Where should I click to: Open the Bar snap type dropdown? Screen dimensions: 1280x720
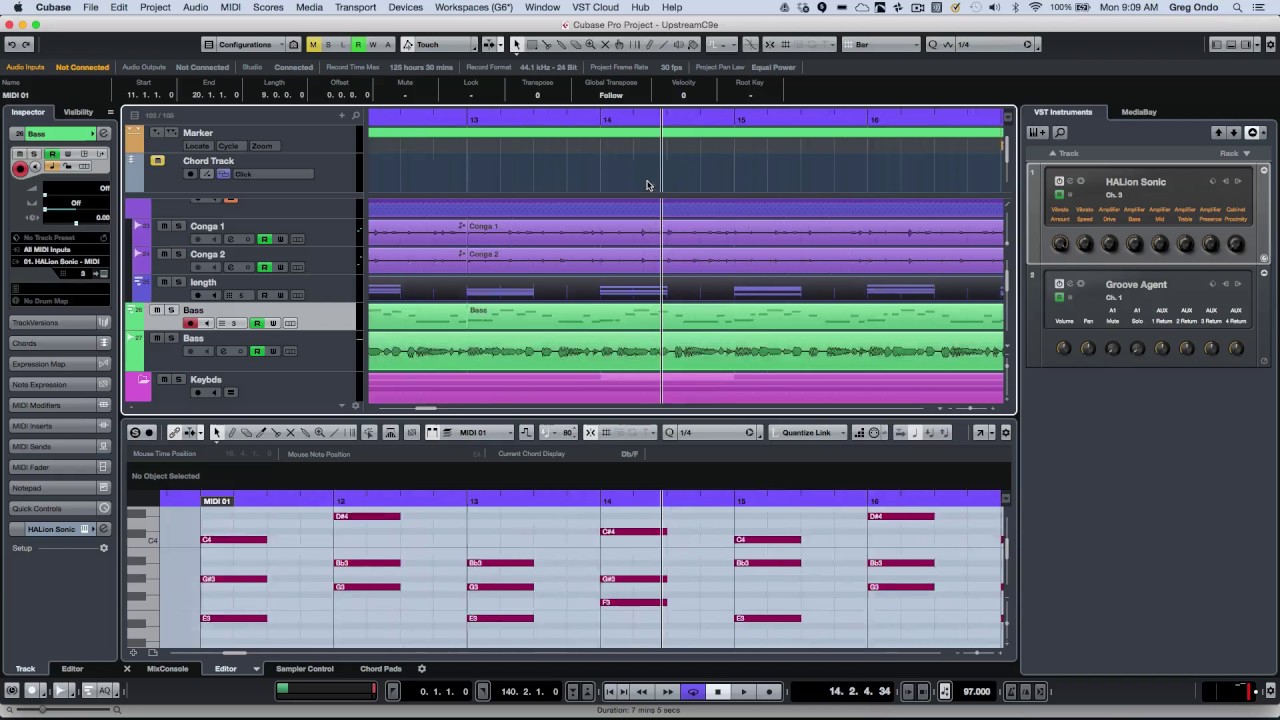click(880, 44)
